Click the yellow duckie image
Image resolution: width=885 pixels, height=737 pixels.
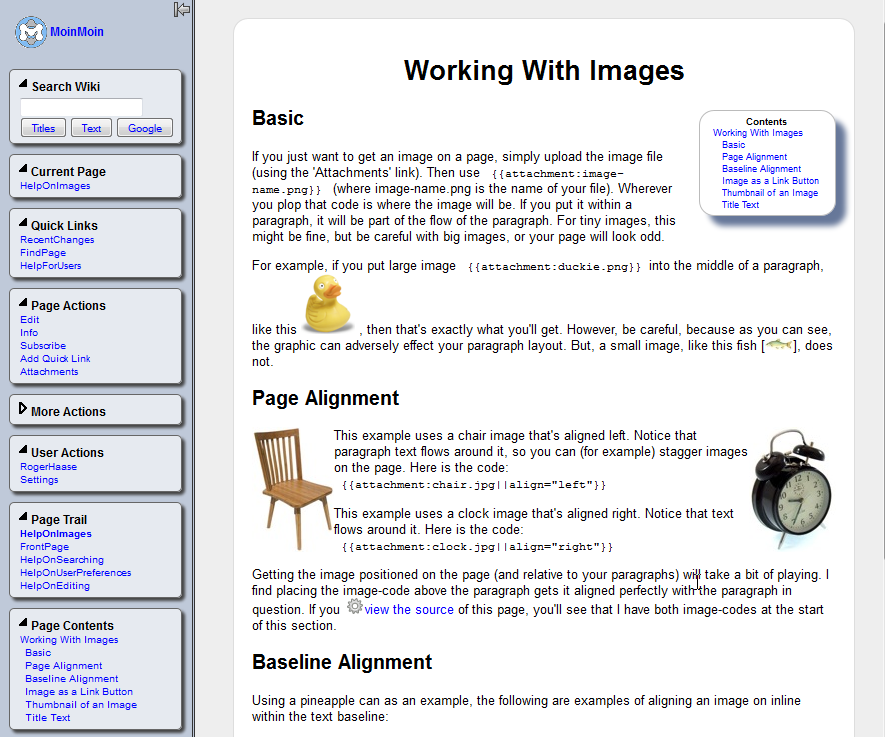coord(328,305)
